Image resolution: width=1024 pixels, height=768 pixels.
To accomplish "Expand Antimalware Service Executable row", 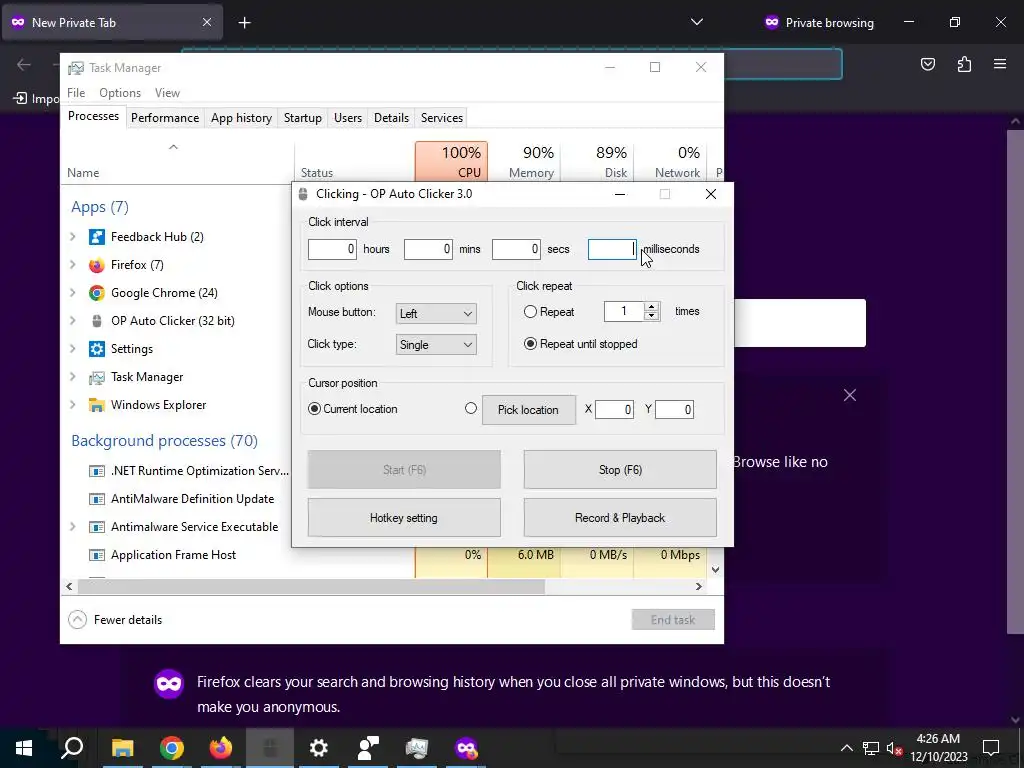I will coord(72,527).
